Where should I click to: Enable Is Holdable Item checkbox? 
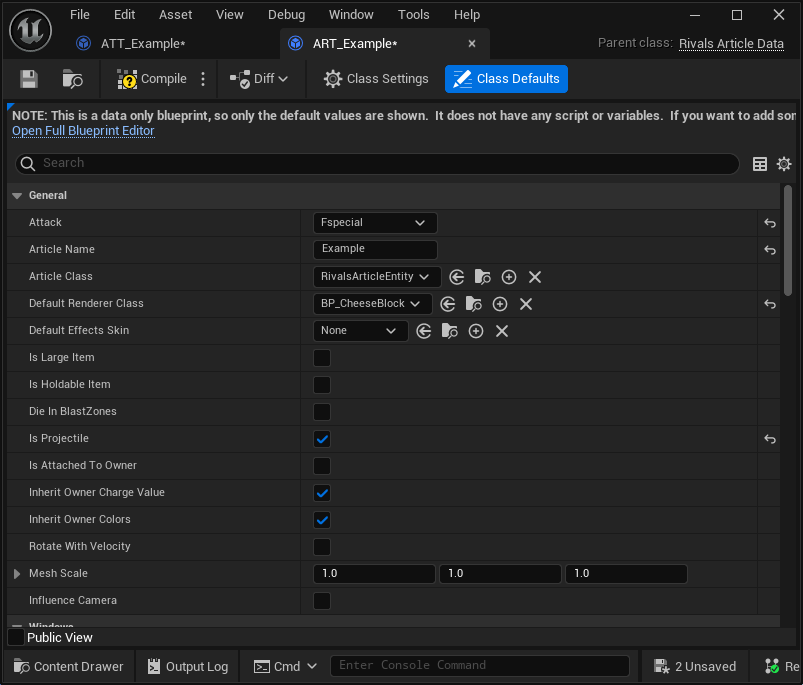coord(322,385)
